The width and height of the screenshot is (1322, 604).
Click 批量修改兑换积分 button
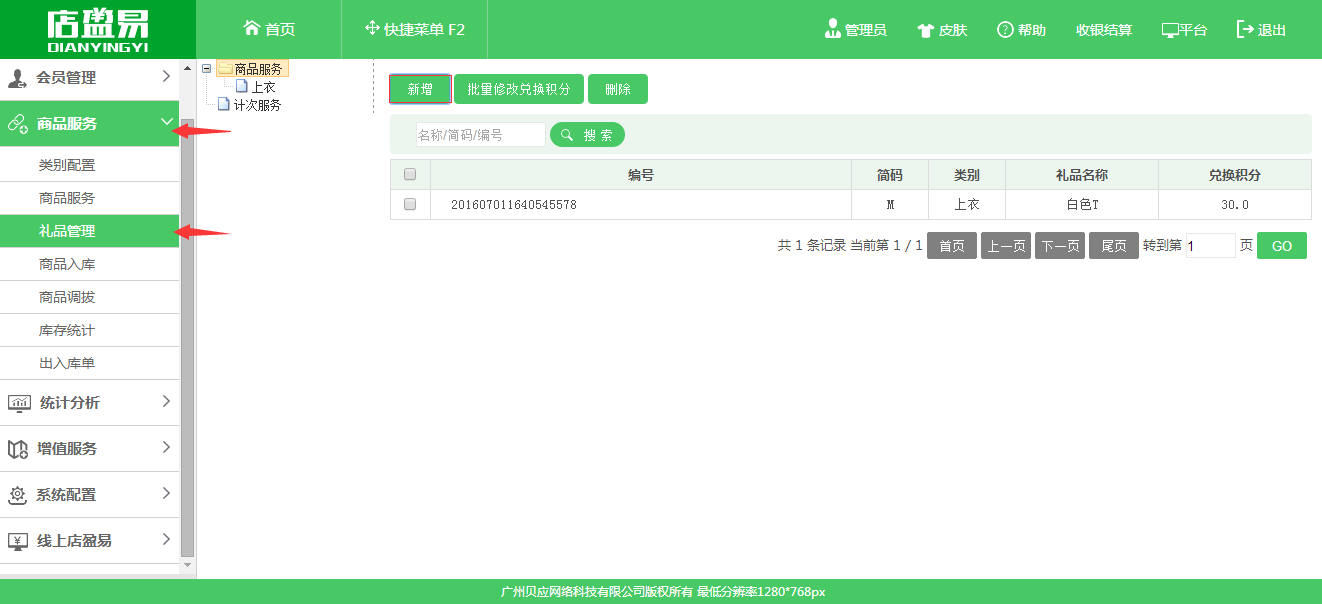(x=519, y=89)
